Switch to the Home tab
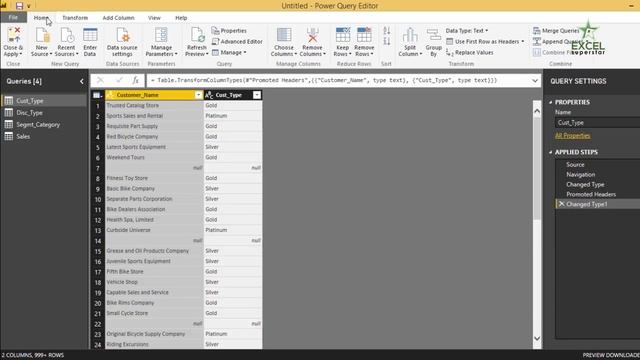640x360 pixels. [x=41, y=18]
